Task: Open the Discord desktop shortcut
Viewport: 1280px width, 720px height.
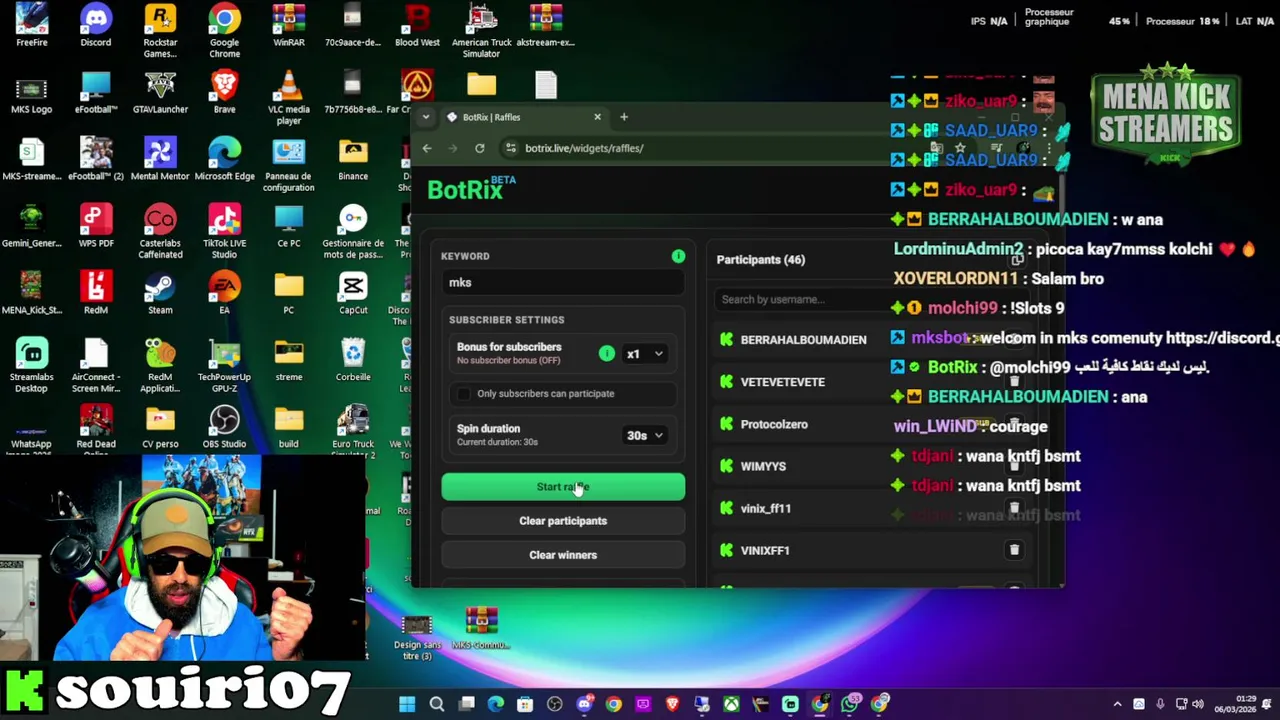Action: pyautogui.click(x=96, y=25)
